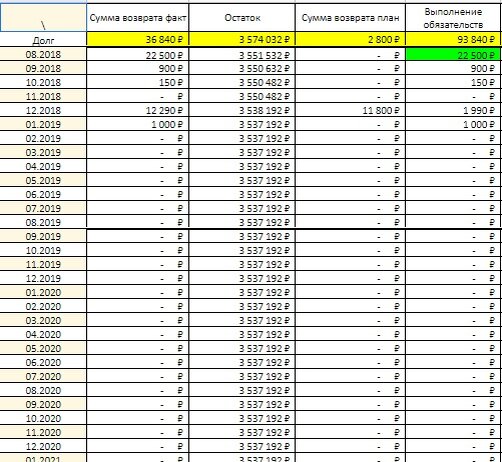
Task: Select the date cell 11.2019
Action: [43, 264]
